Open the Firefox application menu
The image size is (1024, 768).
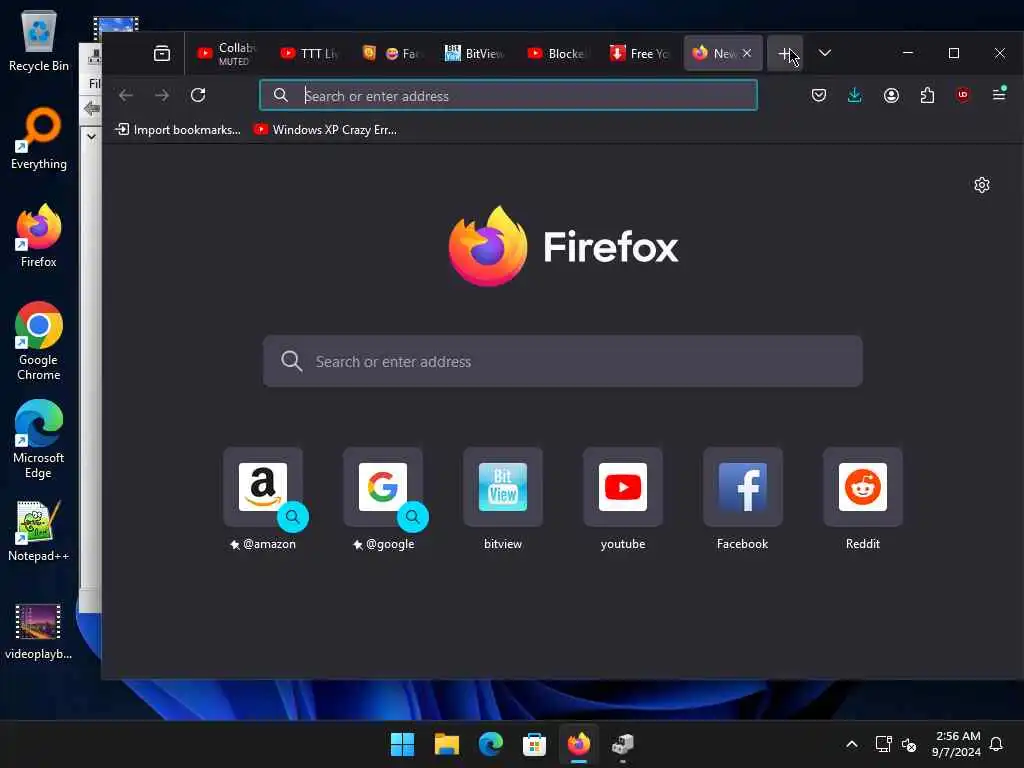pos(999,95)
